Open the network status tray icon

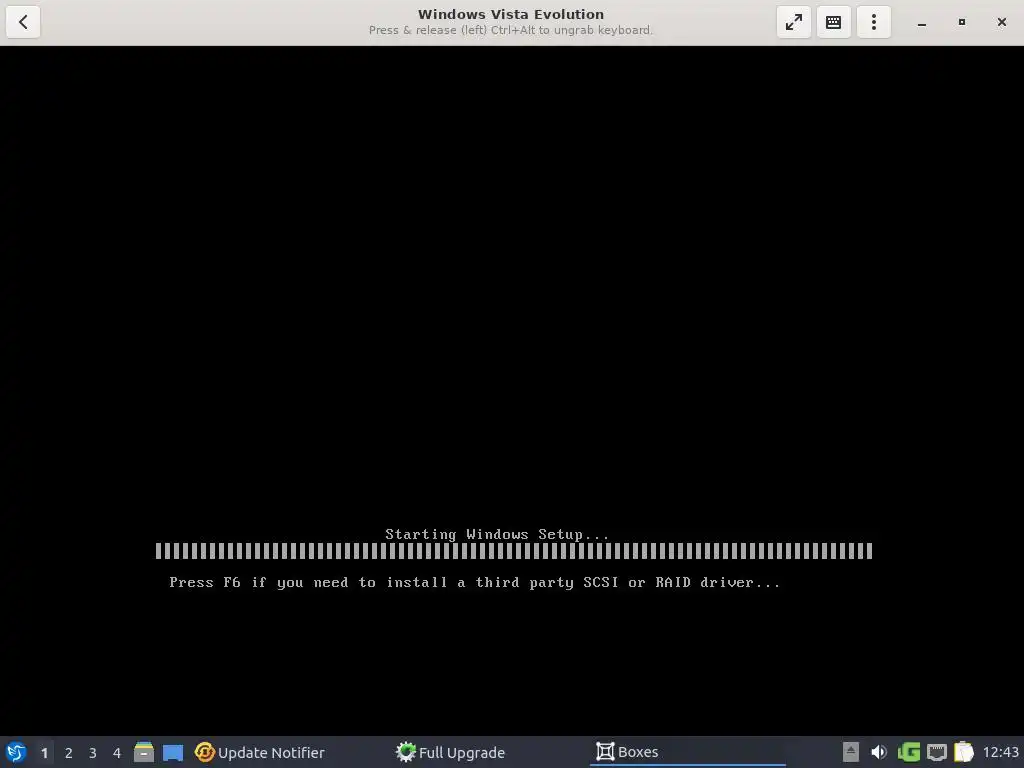point(936,752)
